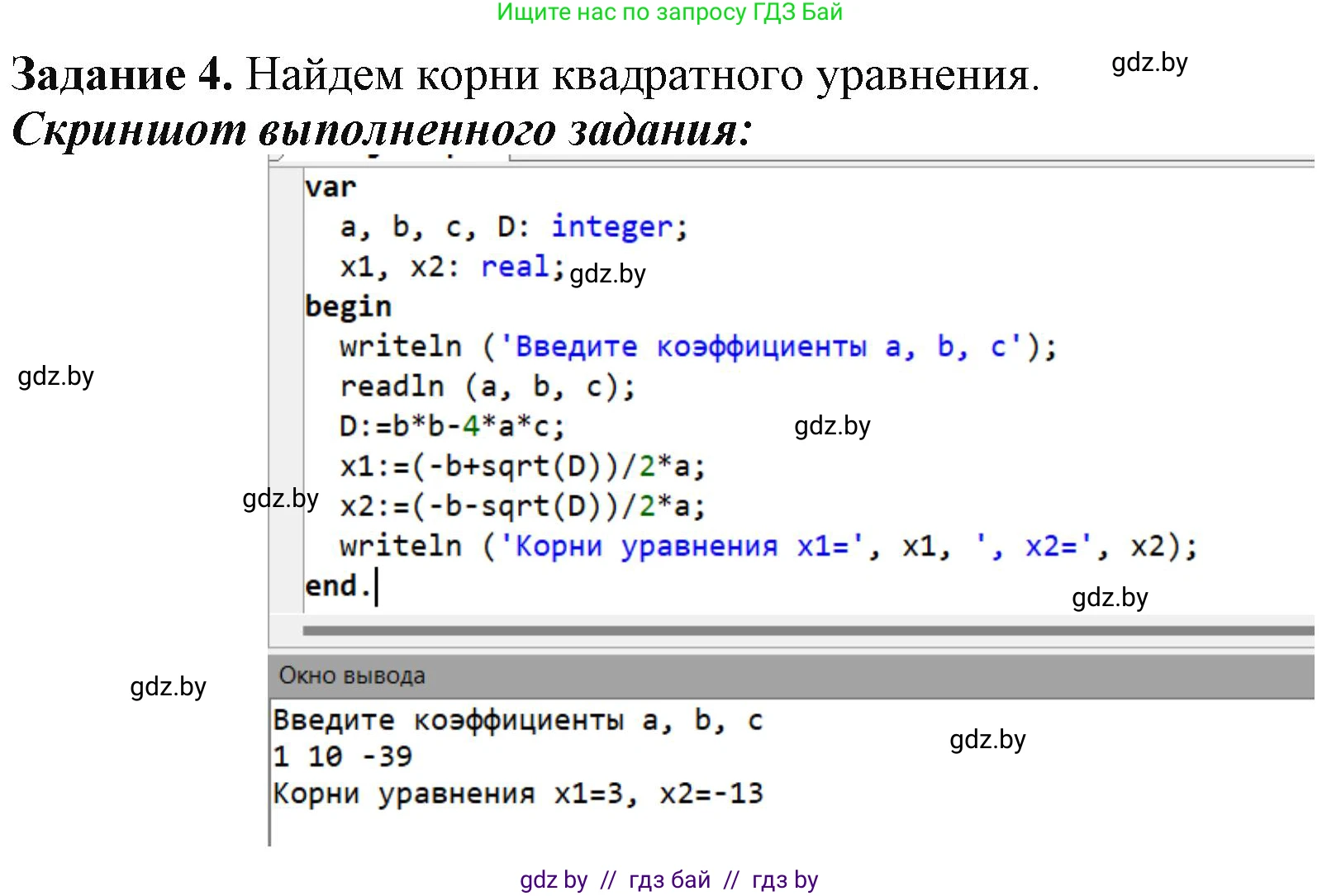Screen dimensions: 1341x896
Task: Click the 'real' type keyword in the code
Action: 514,267
